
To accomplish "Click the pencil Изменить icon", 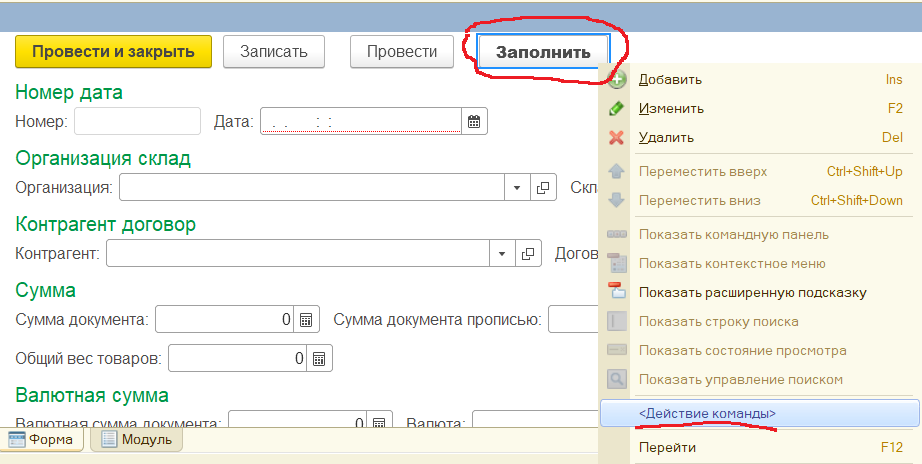I will click(617, 108).
